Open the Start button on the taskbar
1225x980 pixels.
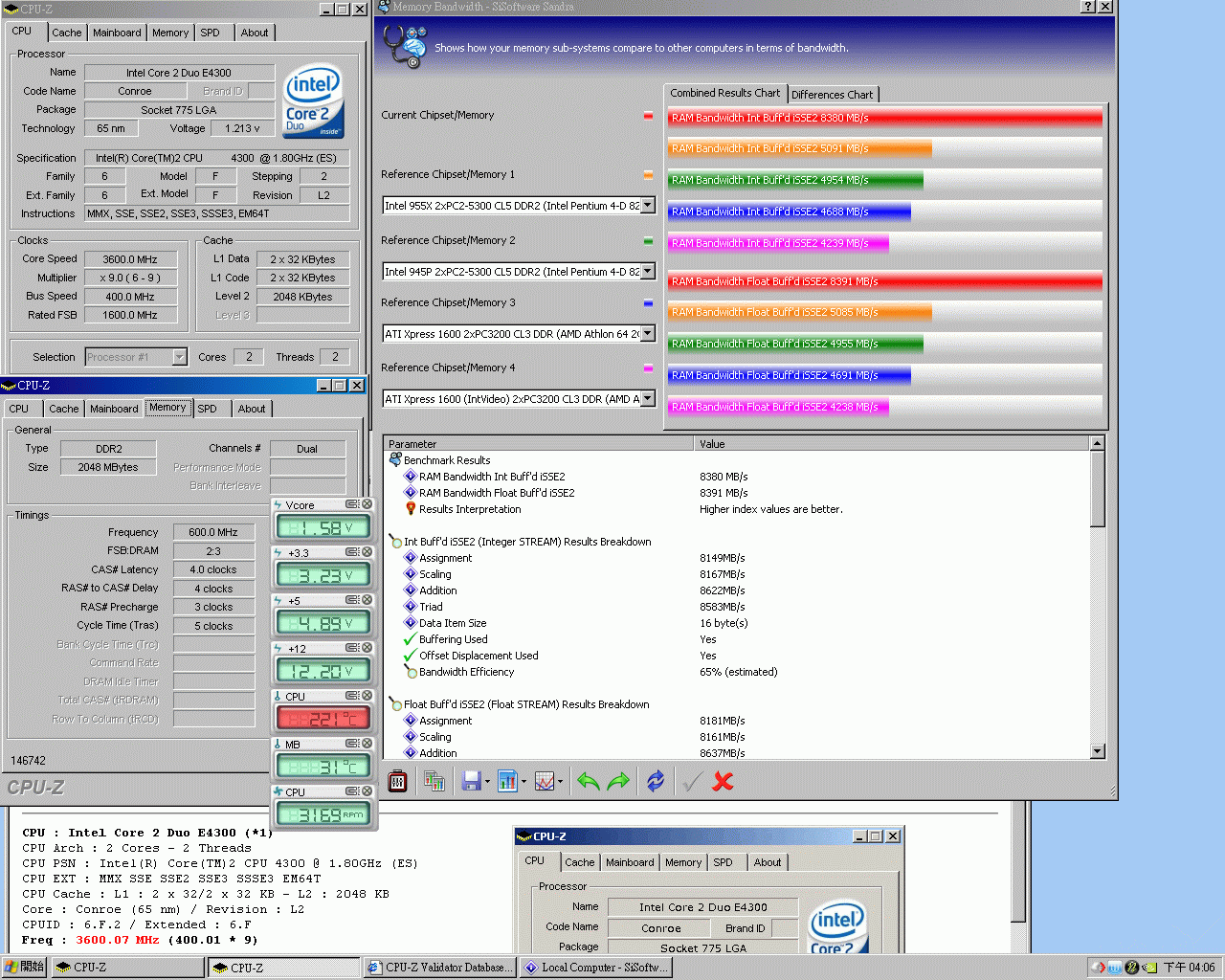(x=25, y=968)
